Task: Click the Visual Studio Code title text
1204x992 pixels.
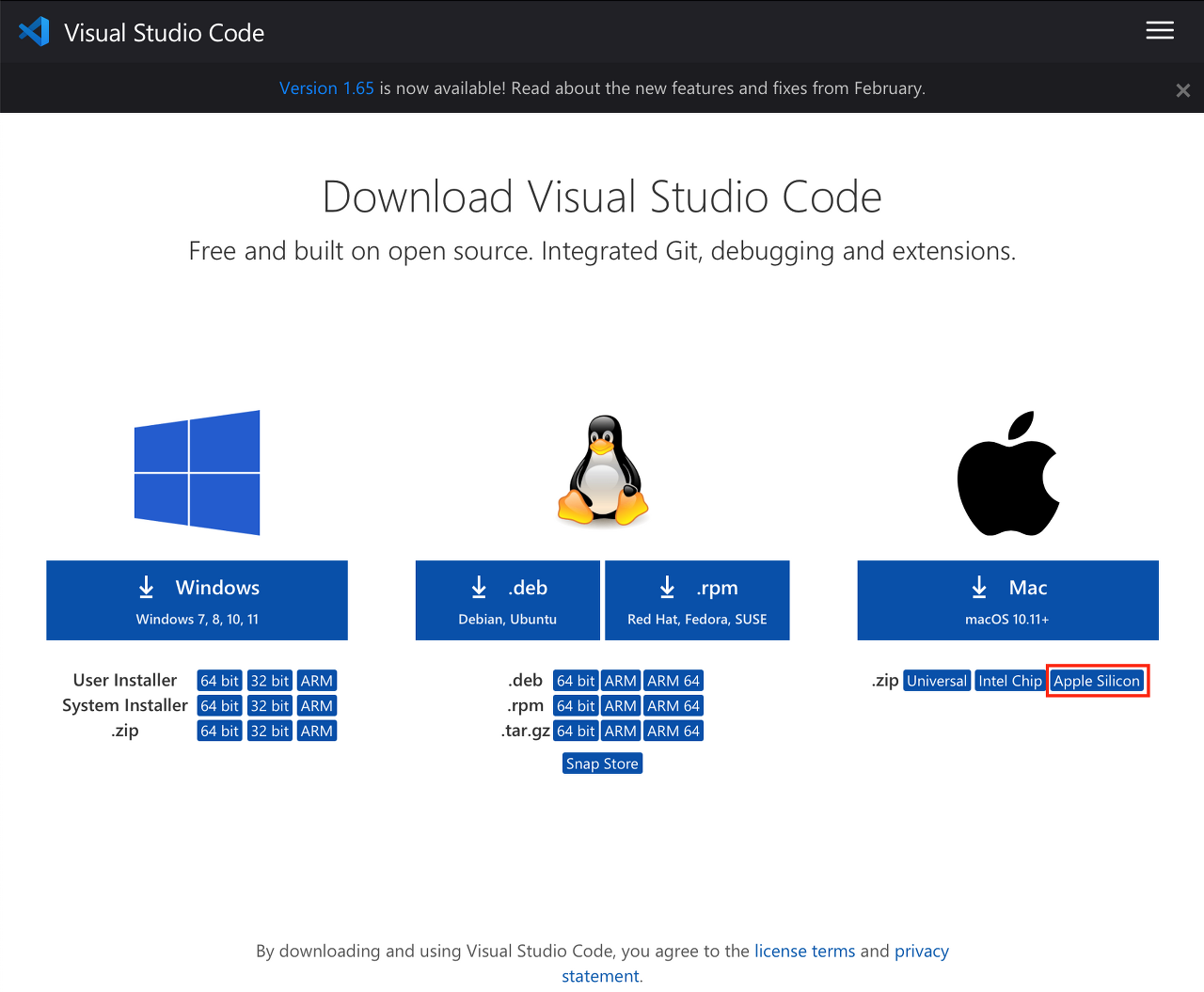Action: click(x=165, y=33)
